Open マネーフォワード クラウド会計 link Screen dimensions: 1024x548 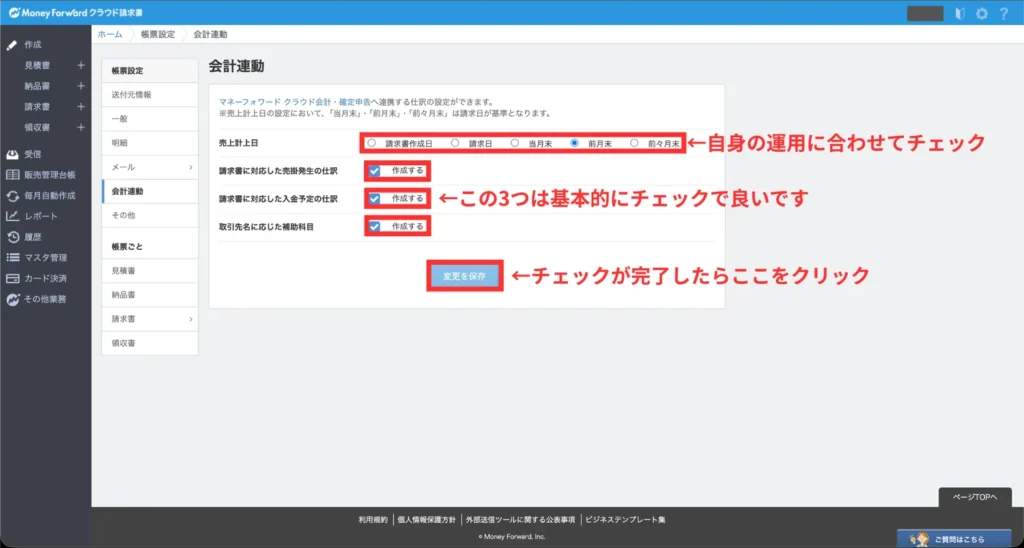point(274,103)
